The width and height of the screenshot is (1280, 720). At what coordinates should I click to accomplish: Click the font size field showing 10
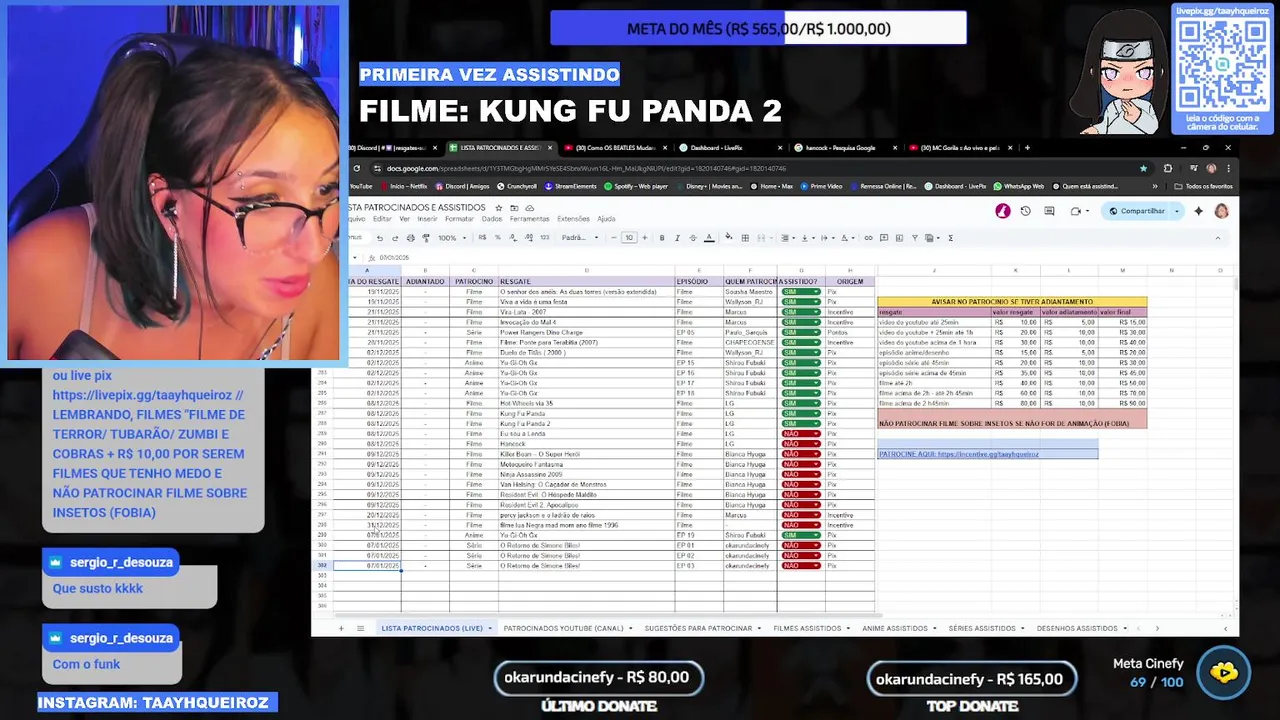(628, 238)
